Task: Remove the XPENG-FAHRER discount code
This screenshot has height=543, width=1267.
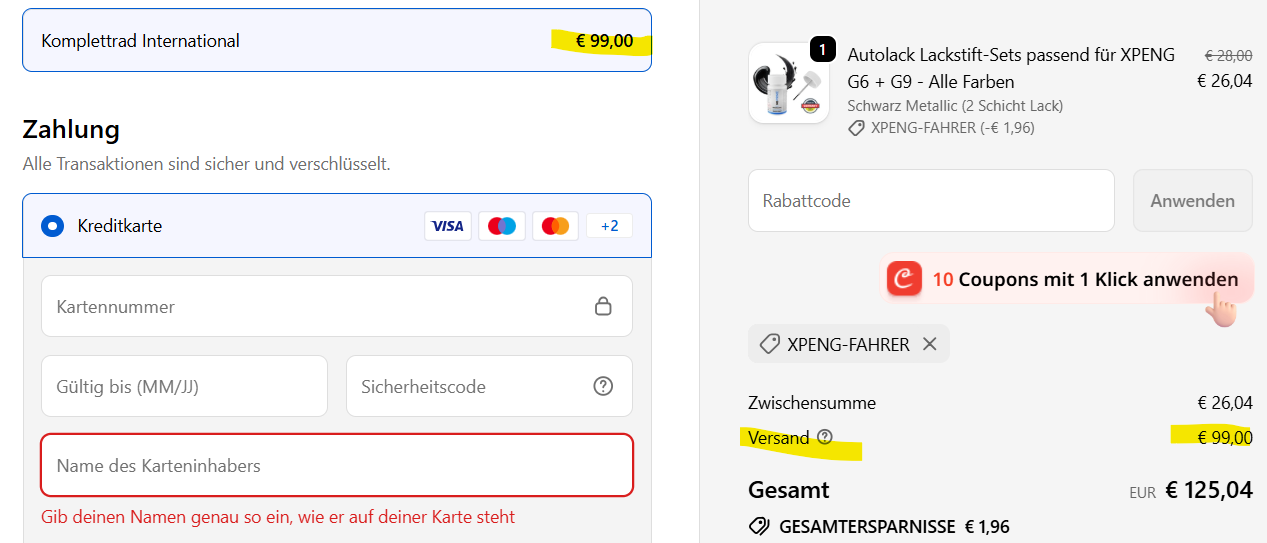Action: pyautogui.click(x=930, y=344)
